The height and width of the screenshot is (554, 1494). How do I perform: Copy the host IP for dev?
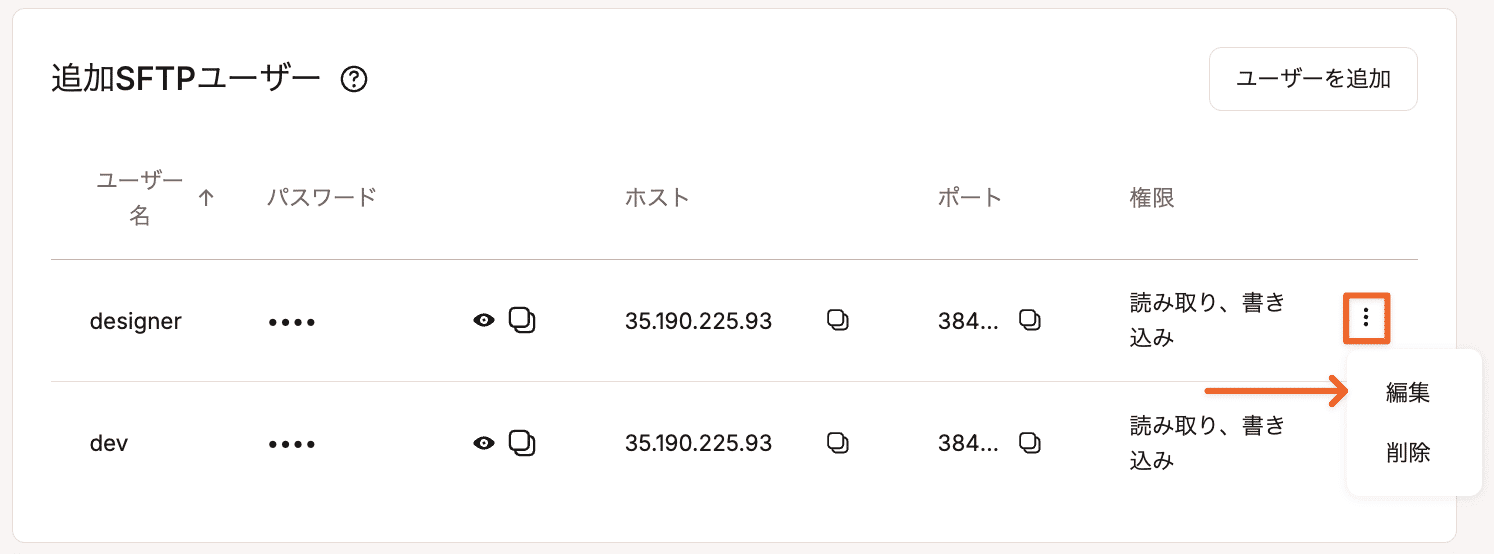tap(838, 442)
